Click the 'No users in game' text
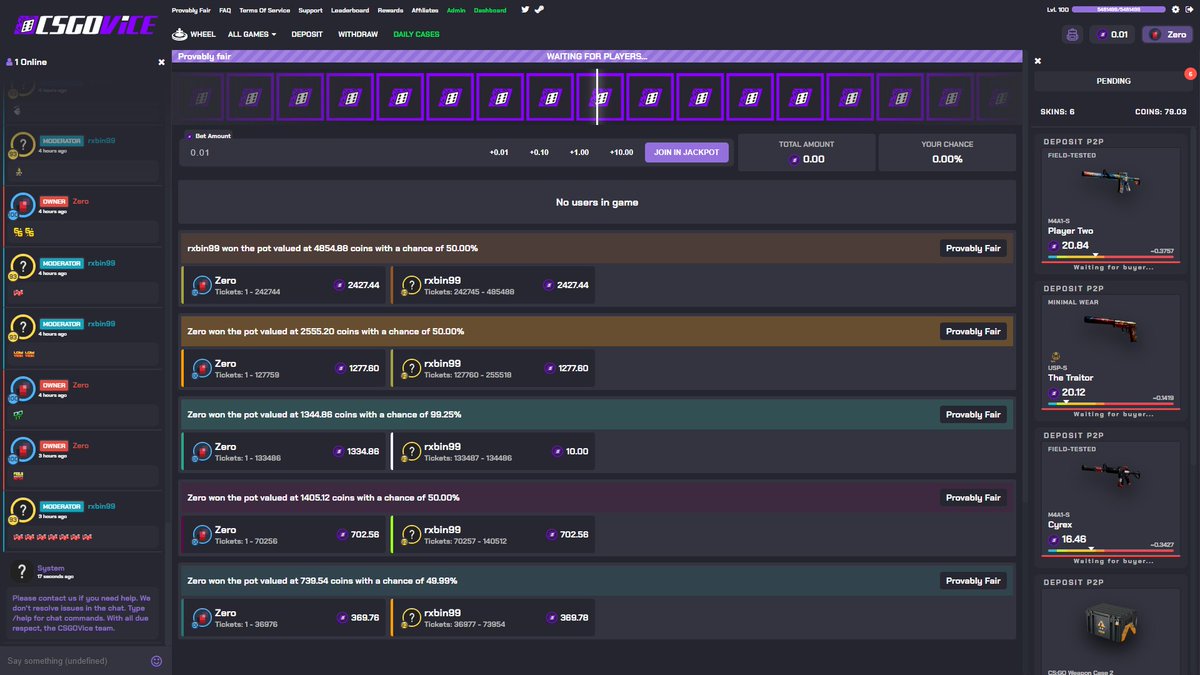Image resolution: width=1200 pixels, height=675 pixels. point(597,202)
